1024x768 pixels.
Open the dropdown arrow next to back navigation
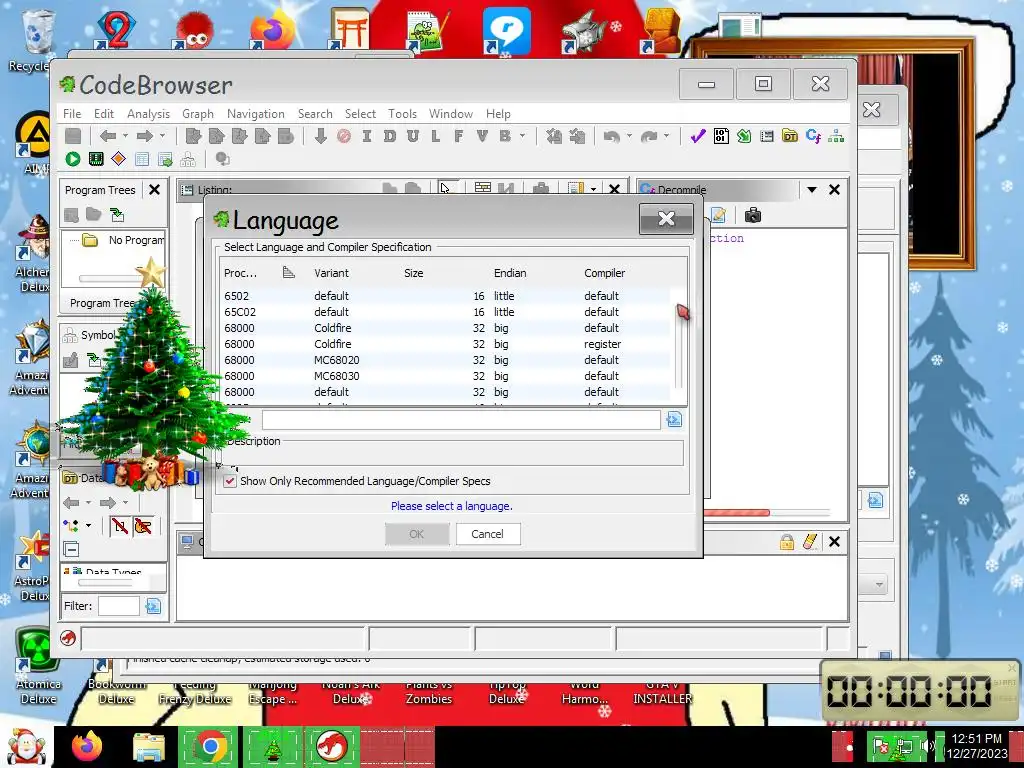(125, 136)
